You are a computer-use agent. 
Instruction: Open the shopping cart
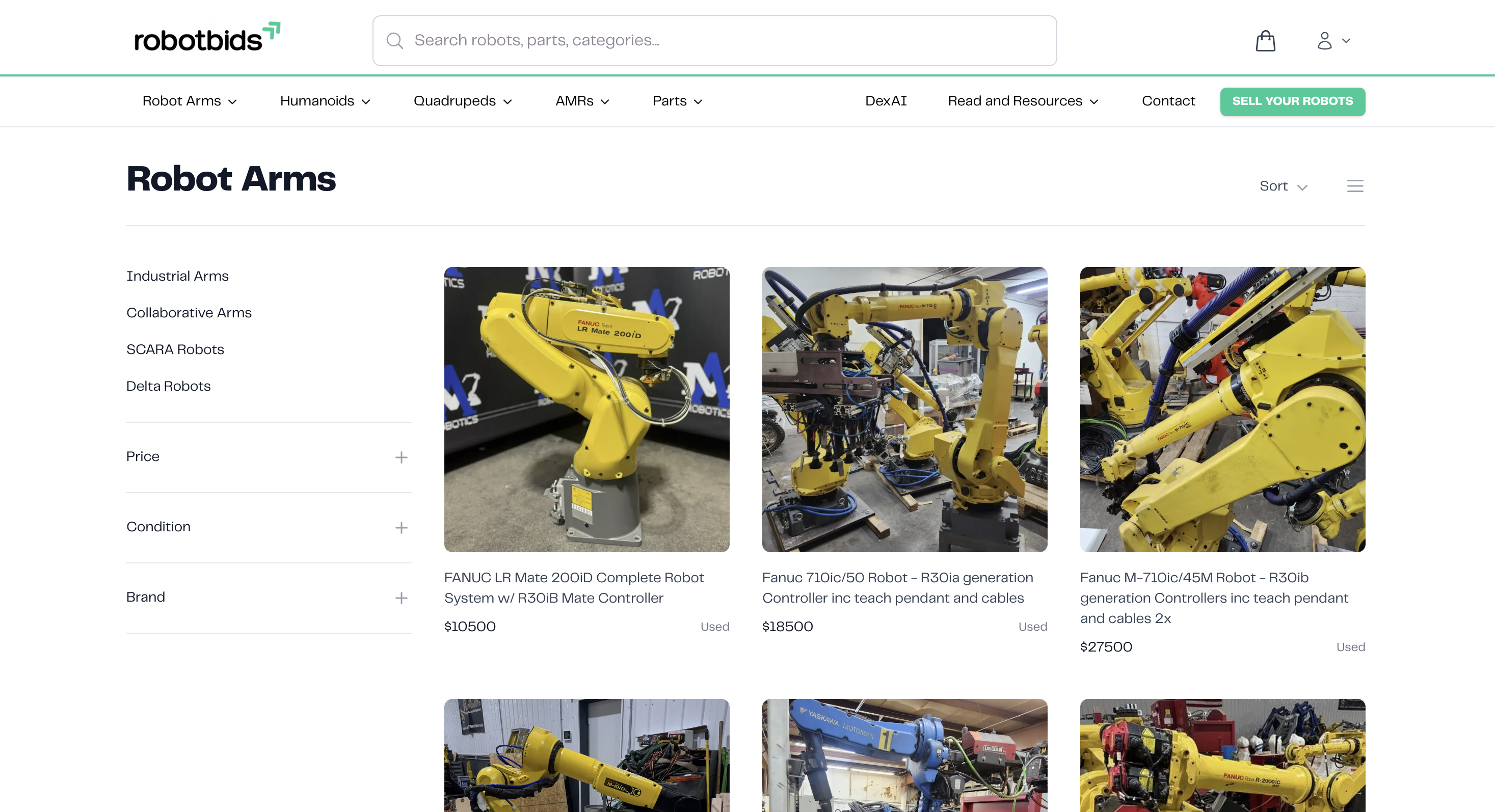click(x=1266, y=41)
